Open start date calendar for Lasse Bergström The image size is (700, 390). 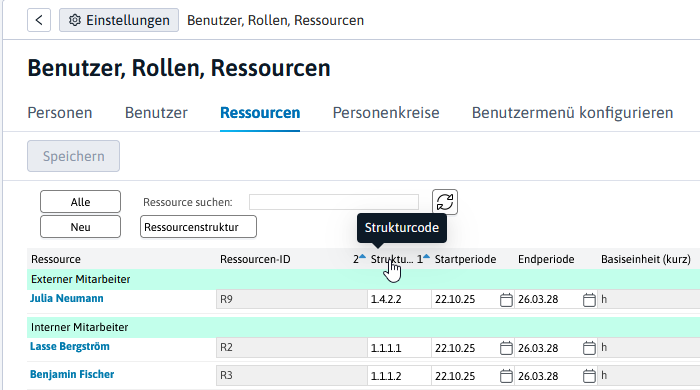506,348
